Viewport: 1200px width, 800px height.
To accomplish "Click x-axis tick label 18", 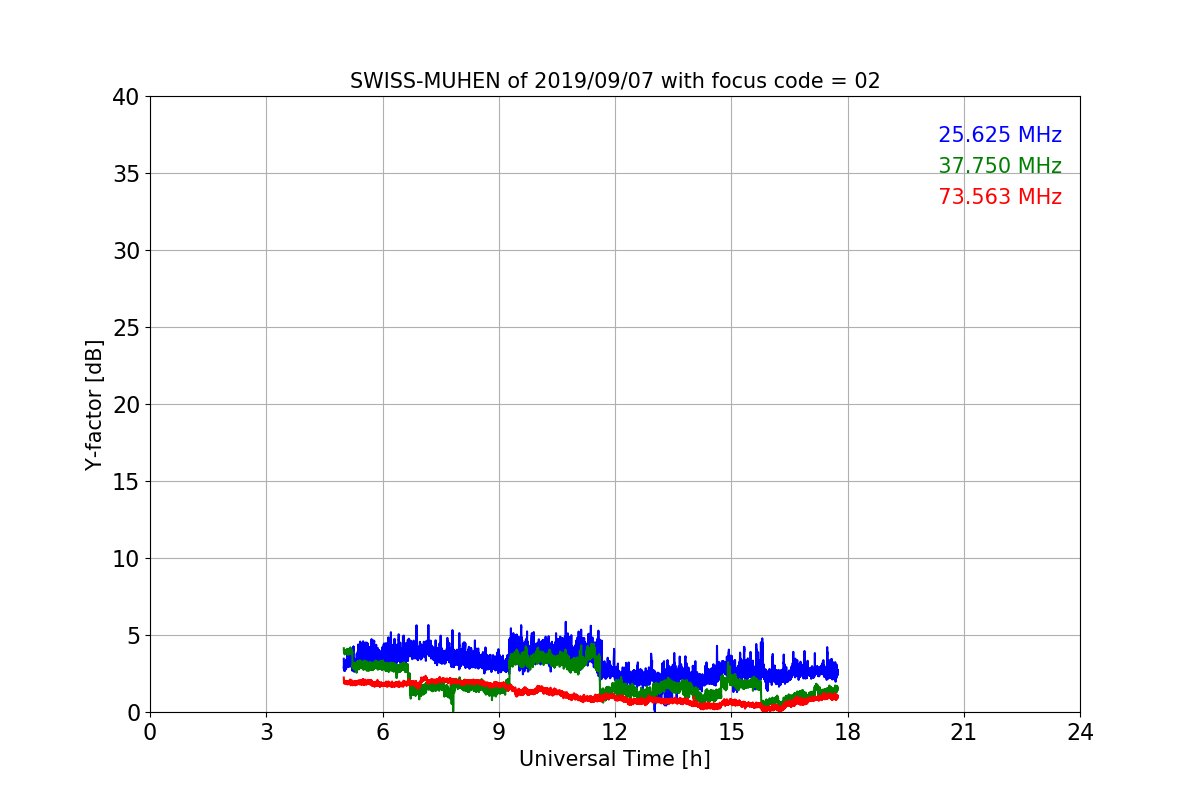I will pyautogui.click(x=848, y=732).
